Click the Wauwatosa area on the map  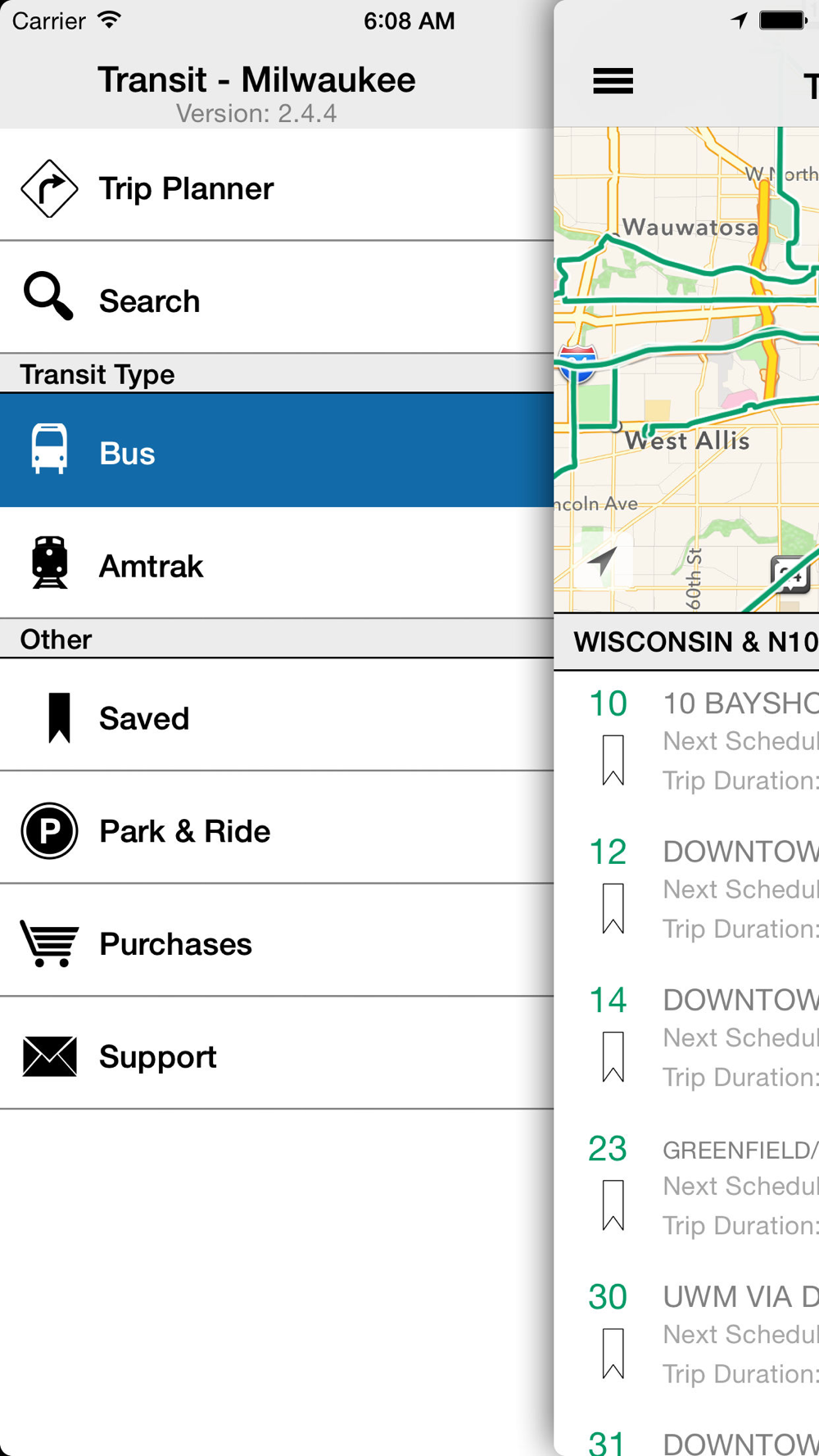[690, 227]
